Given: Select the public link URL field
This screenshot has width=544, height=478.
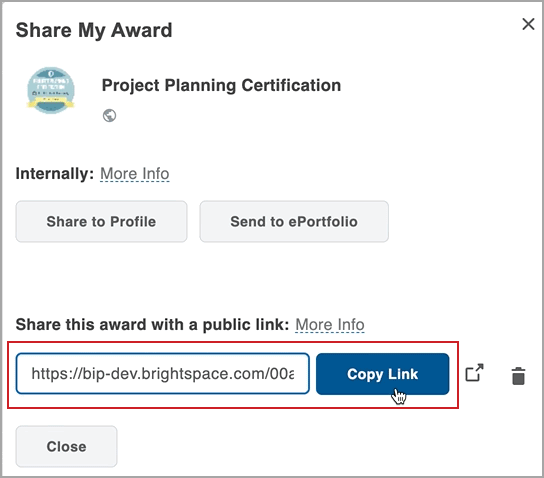Looking at the screenshot, I should [162, 374].
